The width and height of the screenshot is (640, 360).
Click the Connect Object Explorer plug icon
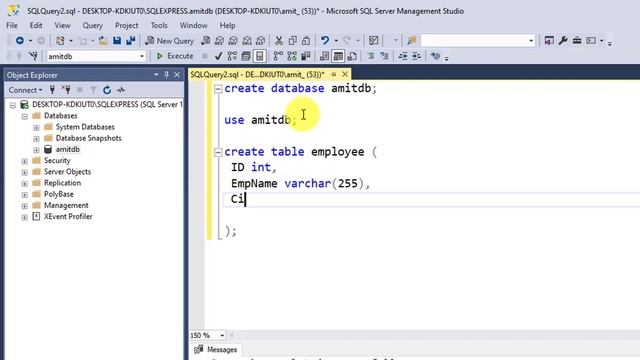52,90
